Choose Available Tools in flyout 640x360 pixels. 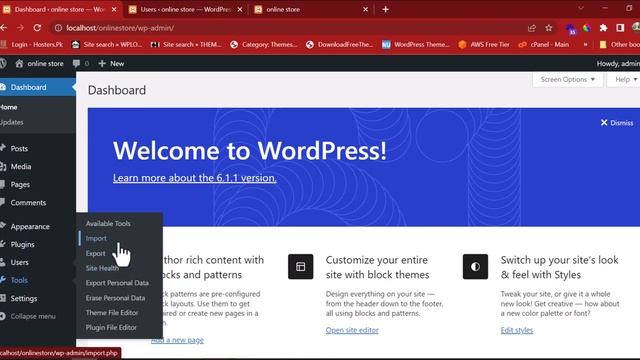pyautogui.click(x=108, y=224)
